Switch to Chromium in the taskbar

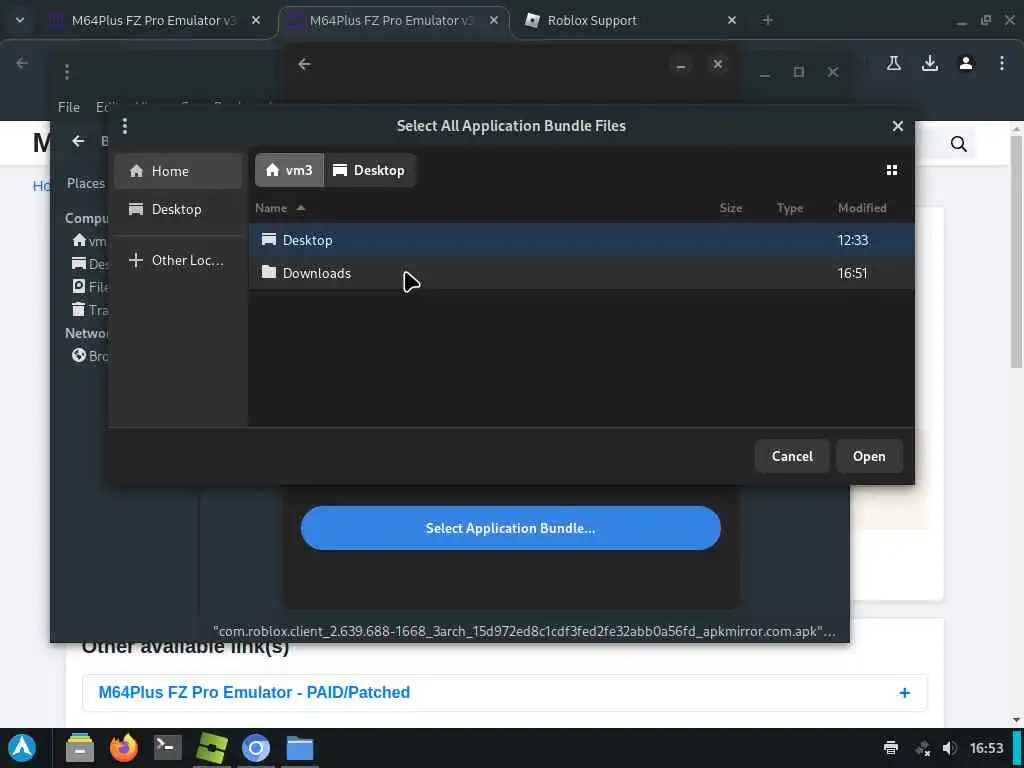pos(256,748)
